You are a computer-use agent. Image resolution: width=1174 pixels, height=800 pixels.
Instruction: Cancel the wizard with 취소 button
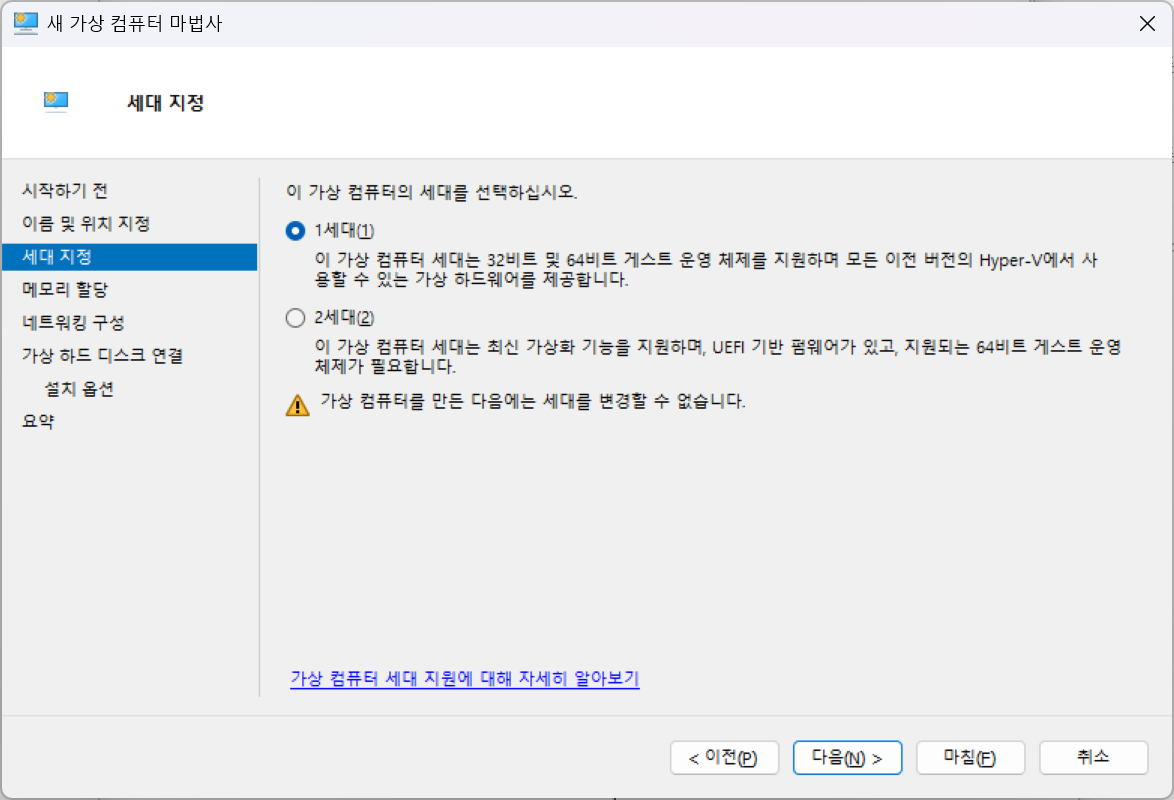[x=1093, y=757]
